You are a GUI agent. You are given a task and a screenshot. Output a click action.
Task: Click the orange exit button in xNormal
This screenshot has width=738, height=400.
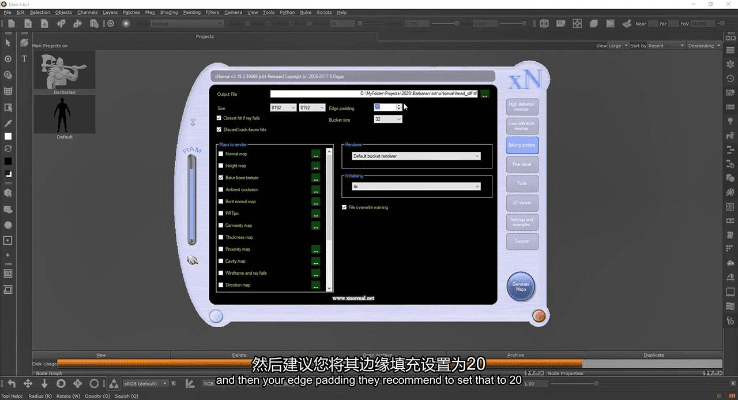pos(538,316)
